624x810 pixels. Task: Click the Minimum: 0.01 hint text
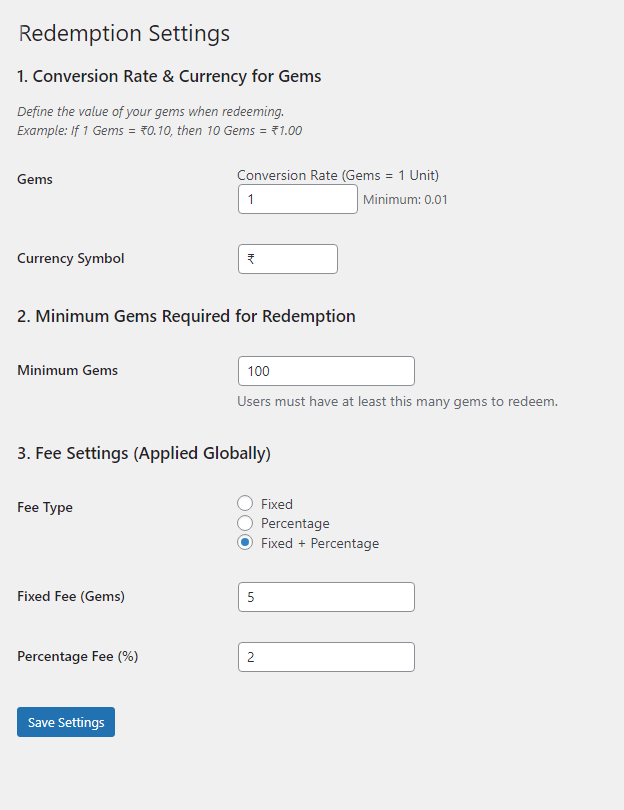tap(405, 199)
